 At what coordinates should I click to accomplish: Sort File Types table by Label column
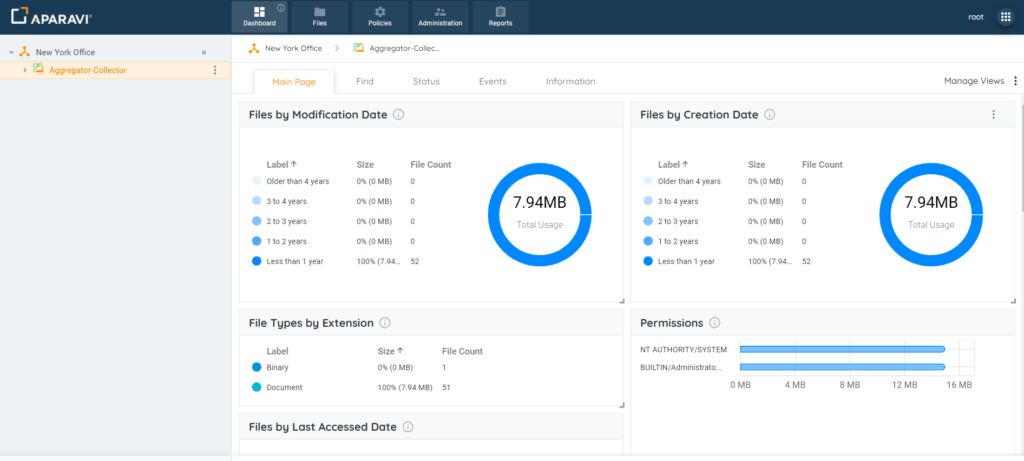click(277, 351)
